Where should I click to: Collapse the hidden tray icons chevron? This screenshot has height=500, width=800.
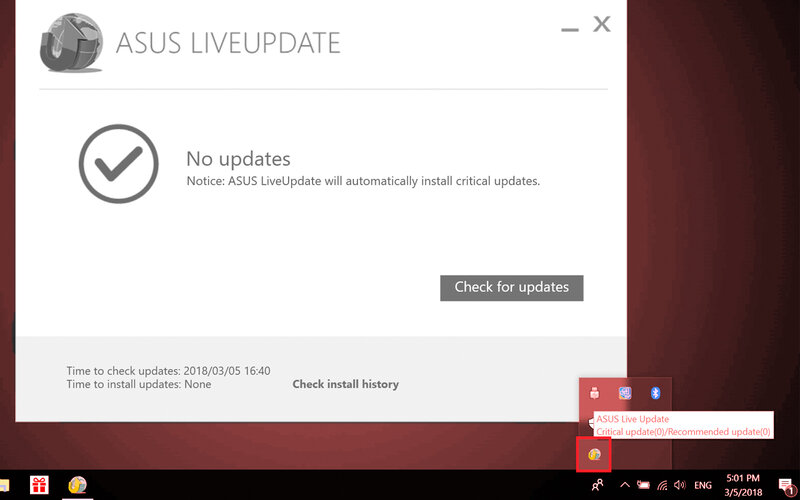pos(624,485)
